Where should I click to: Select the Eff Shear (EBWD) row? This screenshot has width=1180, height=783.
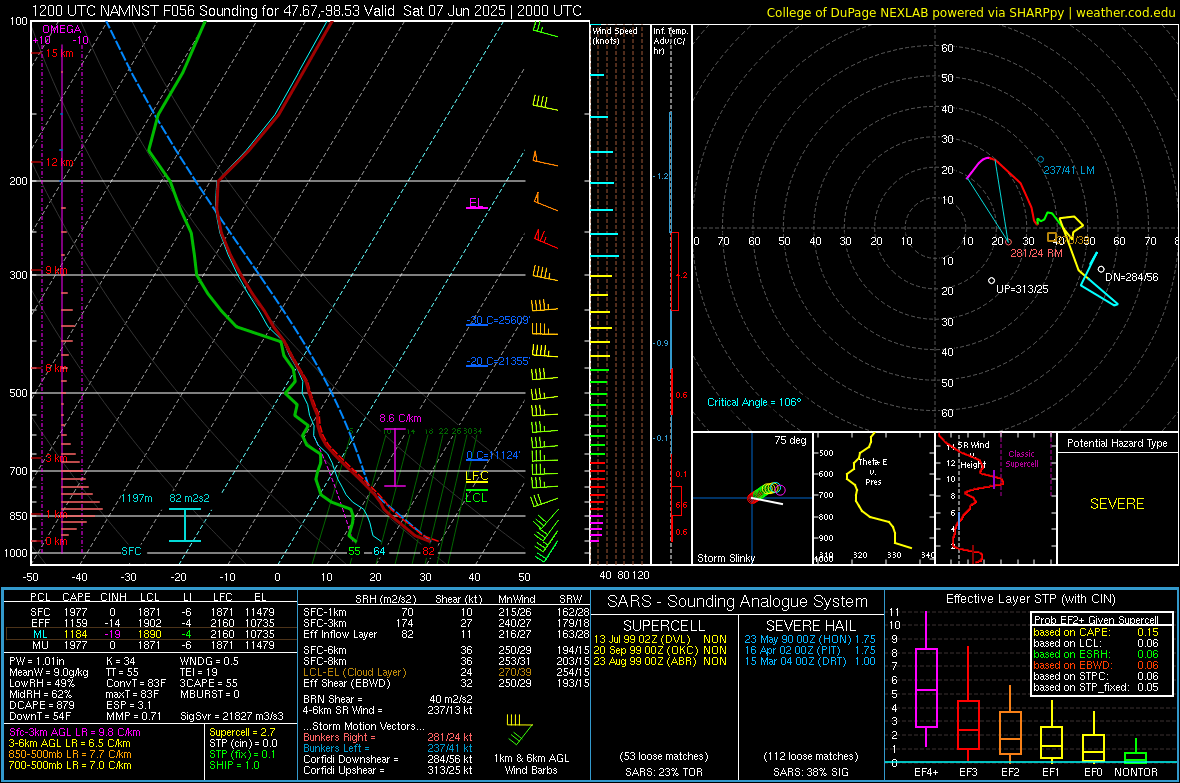pyautogui.click(x=446, y=683)
